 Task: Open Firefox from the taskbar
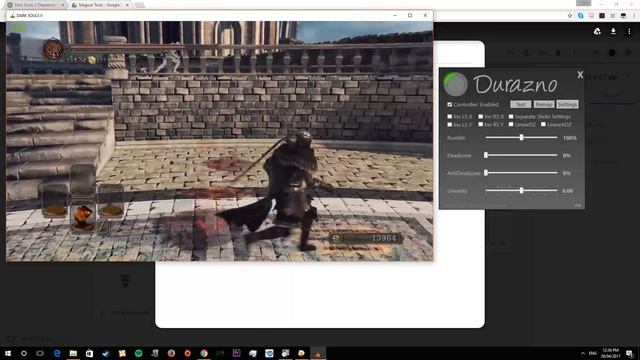click(x=171, y=353)
